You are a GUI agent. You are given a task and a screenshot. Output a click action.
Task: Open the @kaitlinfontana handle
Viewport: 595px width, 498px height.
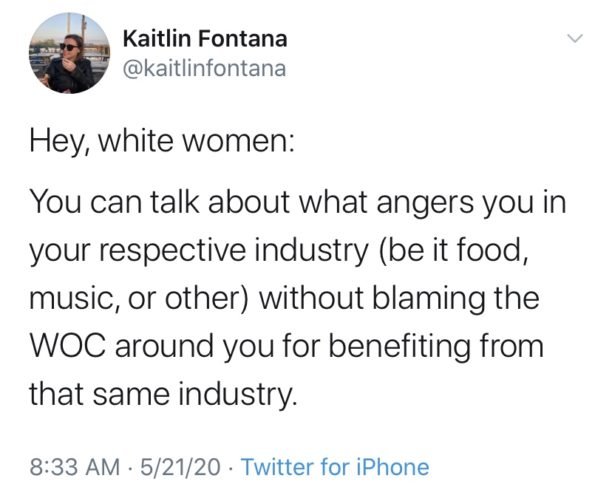pos(204,69)
